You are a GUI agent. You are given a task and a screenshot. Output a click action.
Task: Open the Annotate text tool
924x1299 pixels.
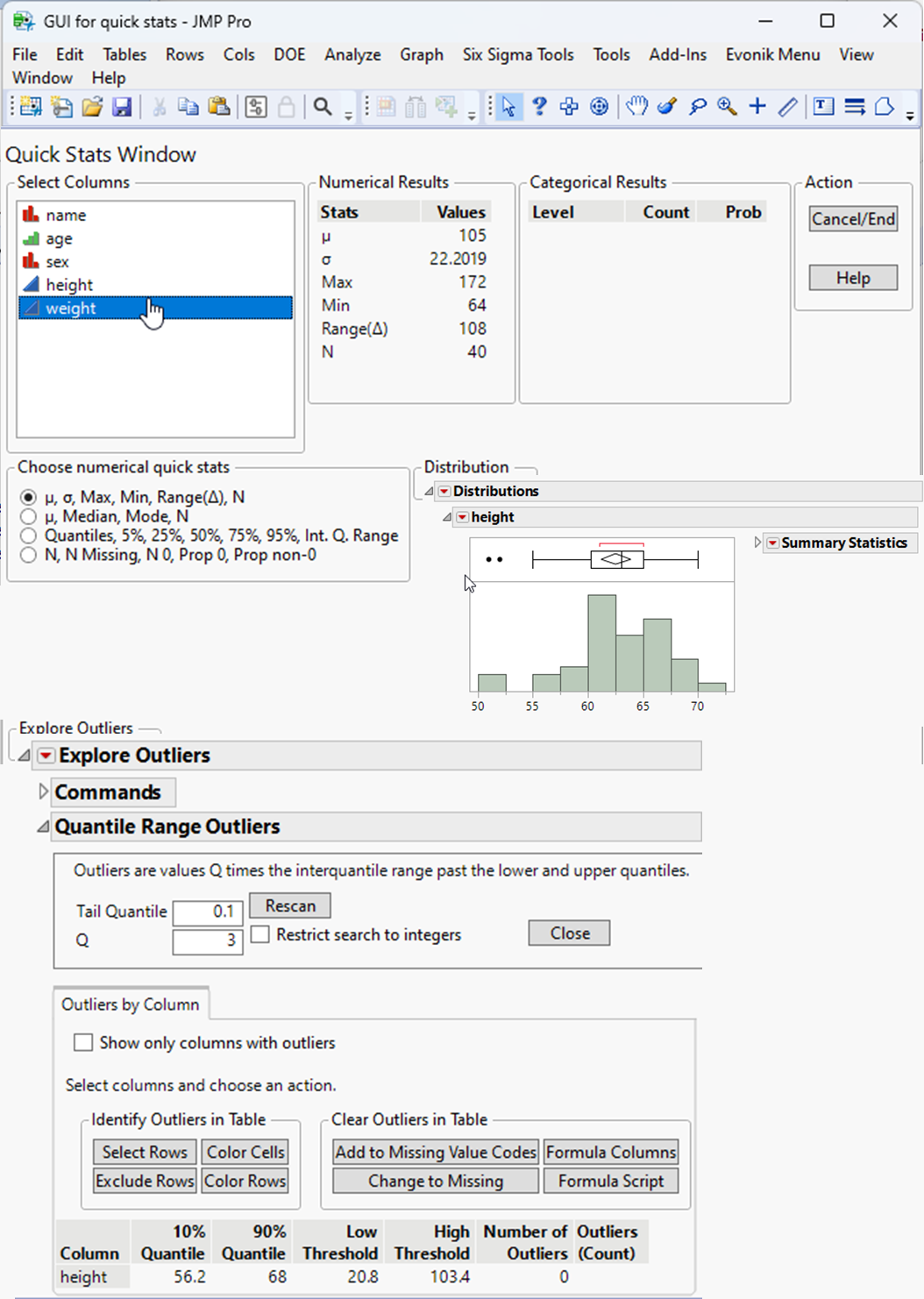pos(821,106)
